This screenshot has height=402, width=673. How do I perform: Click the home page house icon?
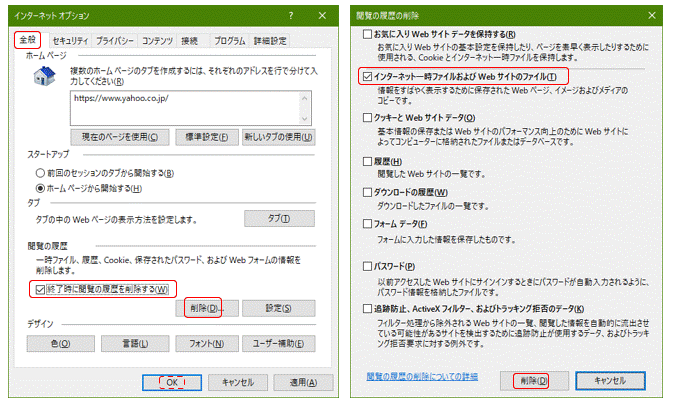click(x=45, y=79)
